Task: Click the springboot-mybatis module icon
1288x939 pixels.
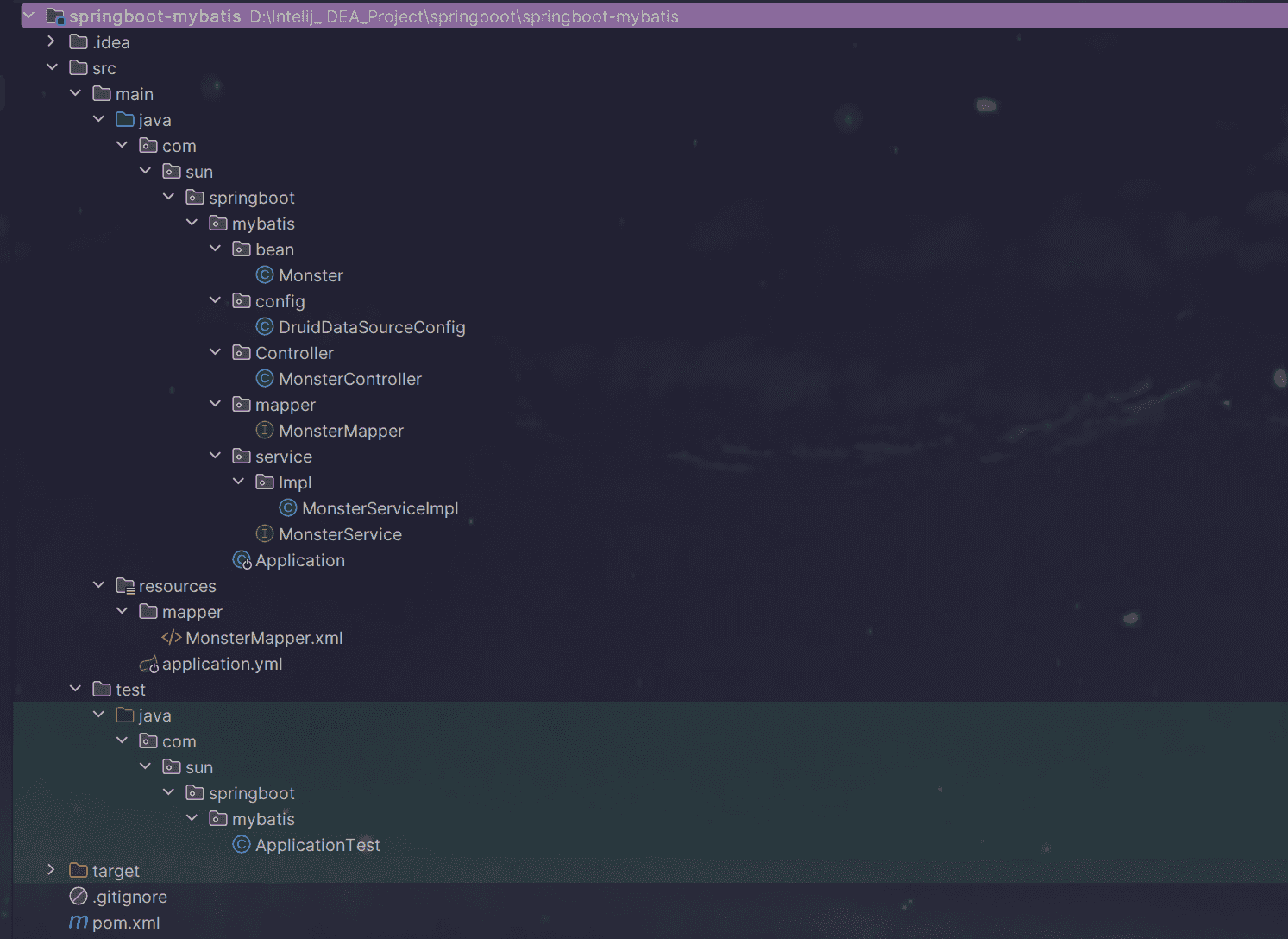Action: [x=55, y=16]
